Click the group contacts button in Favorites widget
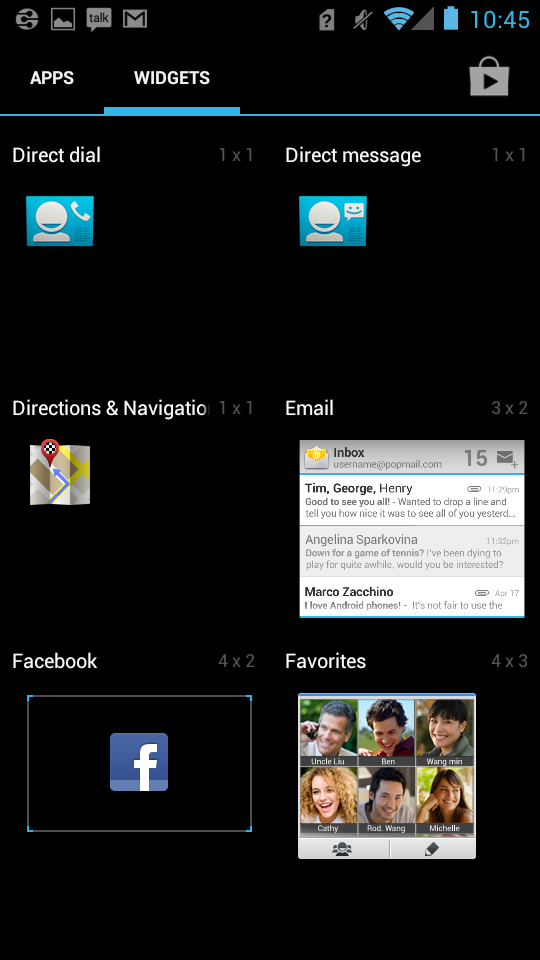Viewport: 540px width, 960px height. [342, 849]
